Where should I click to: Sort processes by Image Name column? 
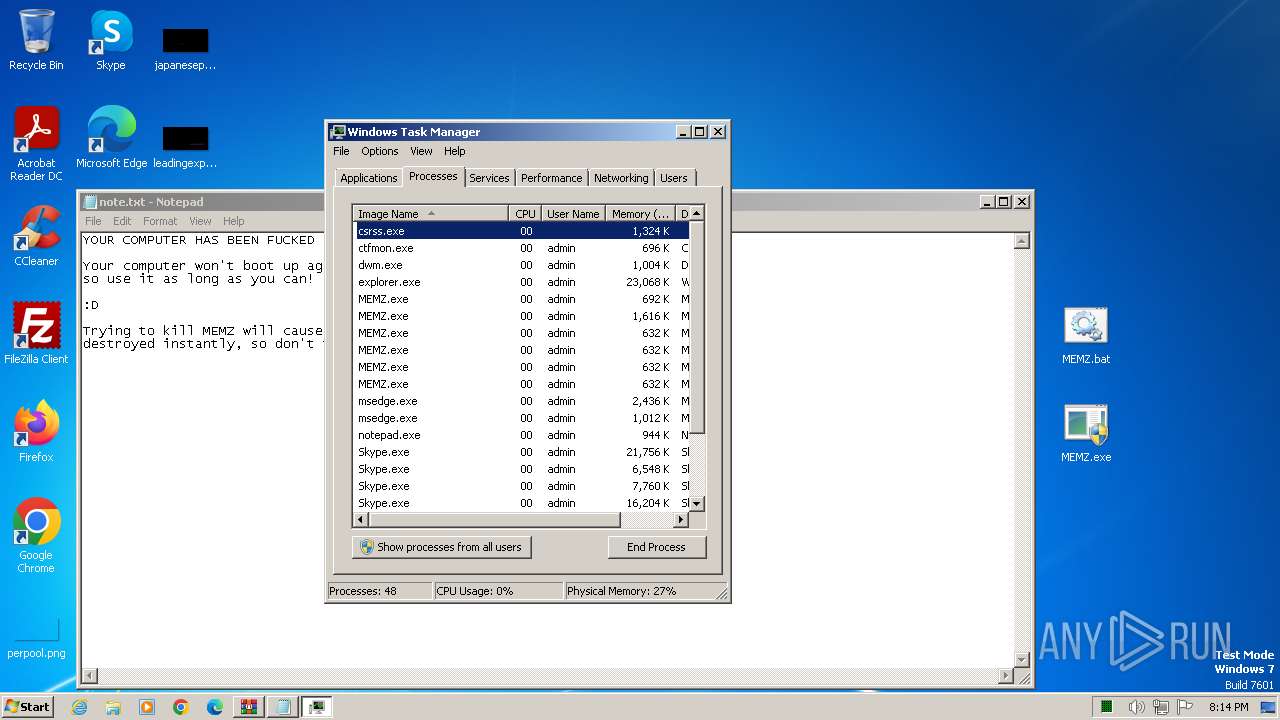click(x=431, y=214)
